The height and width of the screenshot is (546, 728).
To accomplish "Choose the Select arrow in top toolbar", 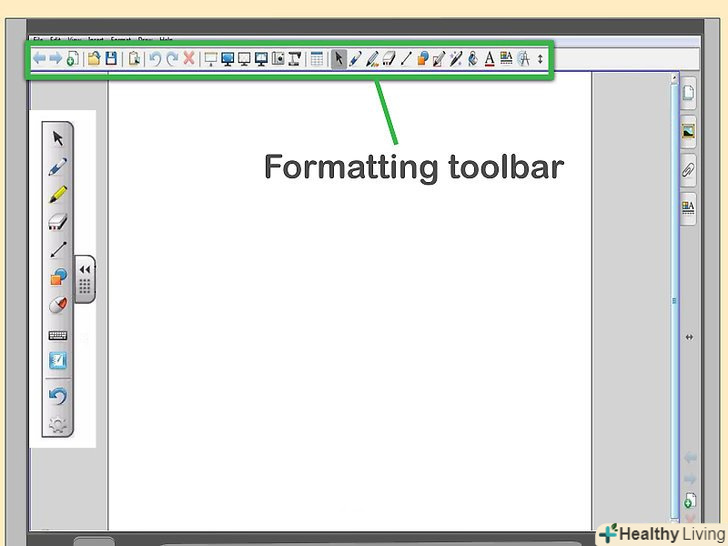I will click(x=338, y=59).
